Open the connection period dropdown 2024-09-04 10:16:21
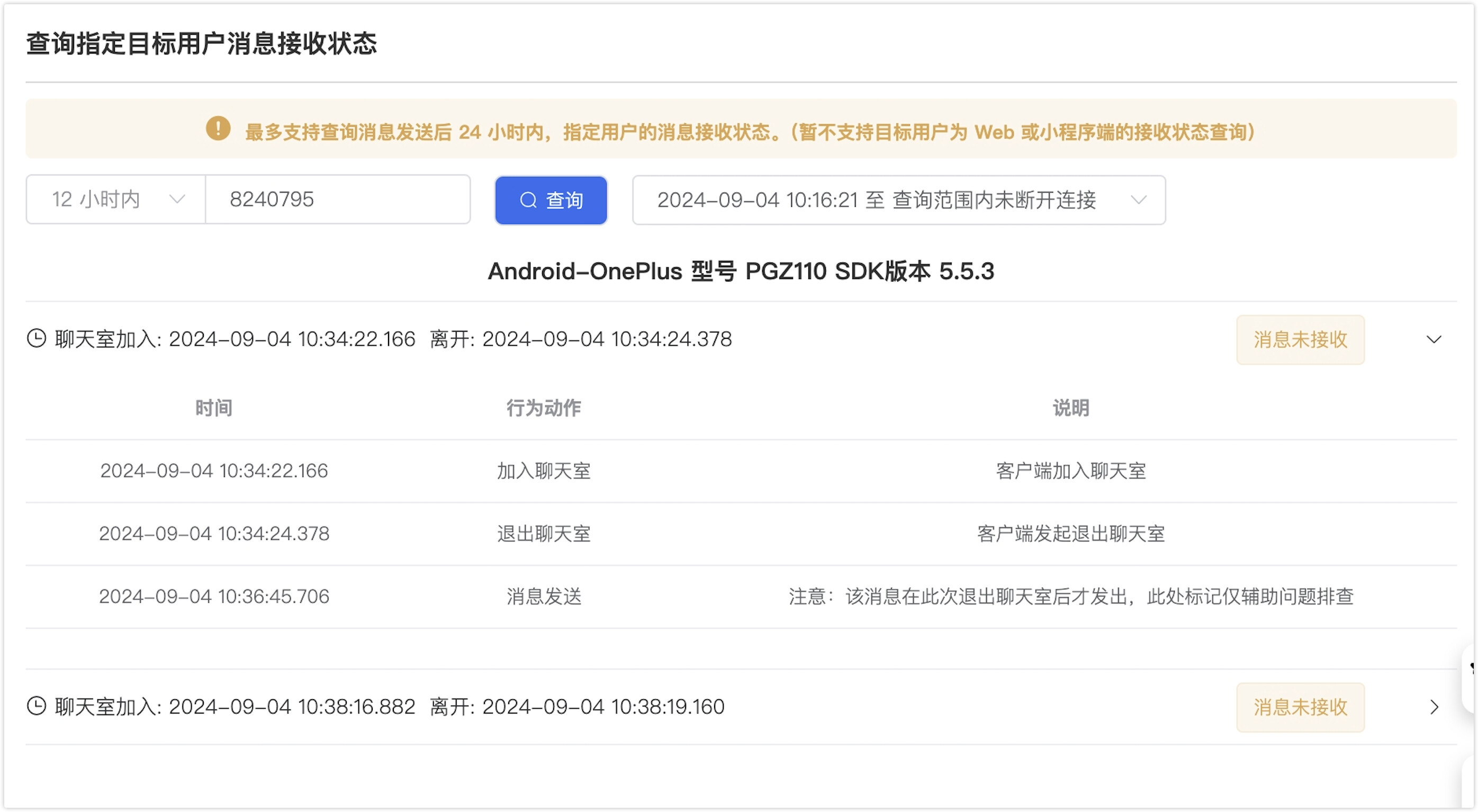This screenshot has height=812, width=1478. tap(898, 200)
